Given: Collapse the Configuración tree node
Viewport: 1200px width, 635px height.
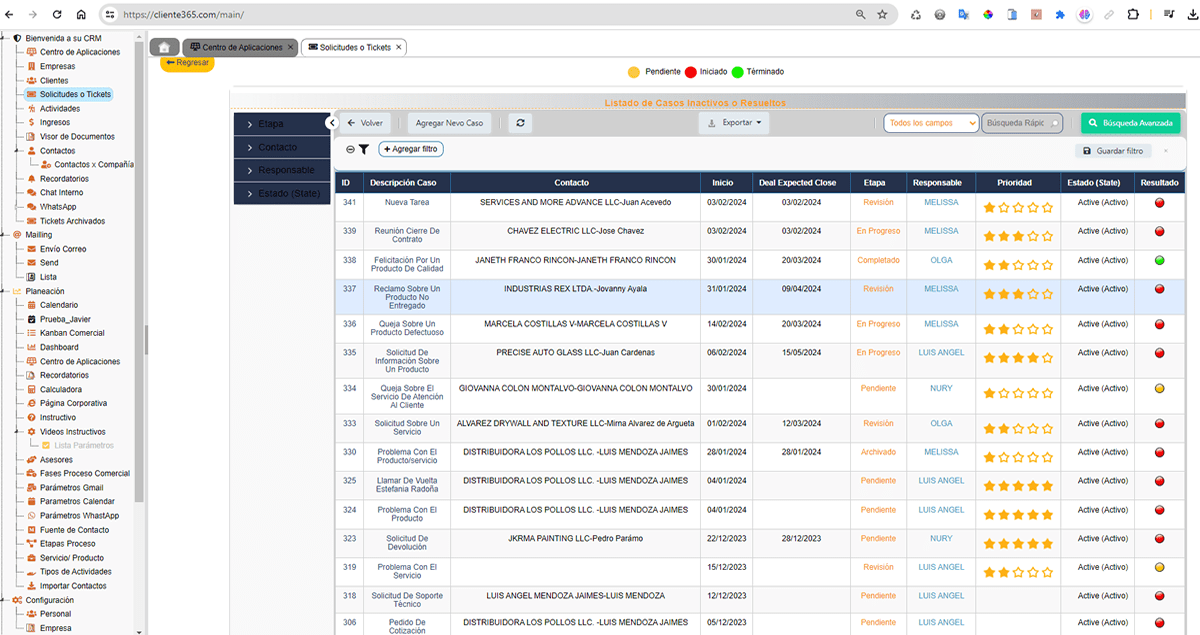Looking at the screenshot, I should [5, 600].
